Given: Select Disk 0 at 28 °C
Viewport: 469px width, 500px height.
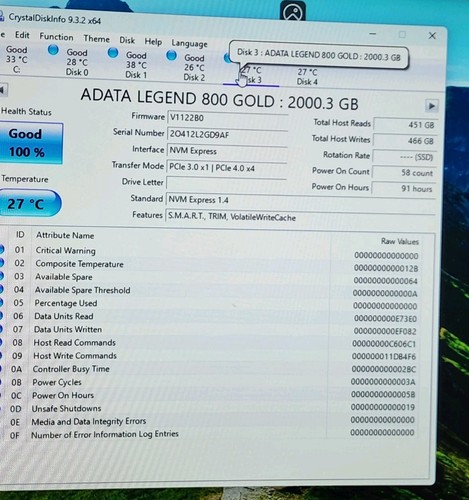Looking at the screenshot, I should coord(77,62).
